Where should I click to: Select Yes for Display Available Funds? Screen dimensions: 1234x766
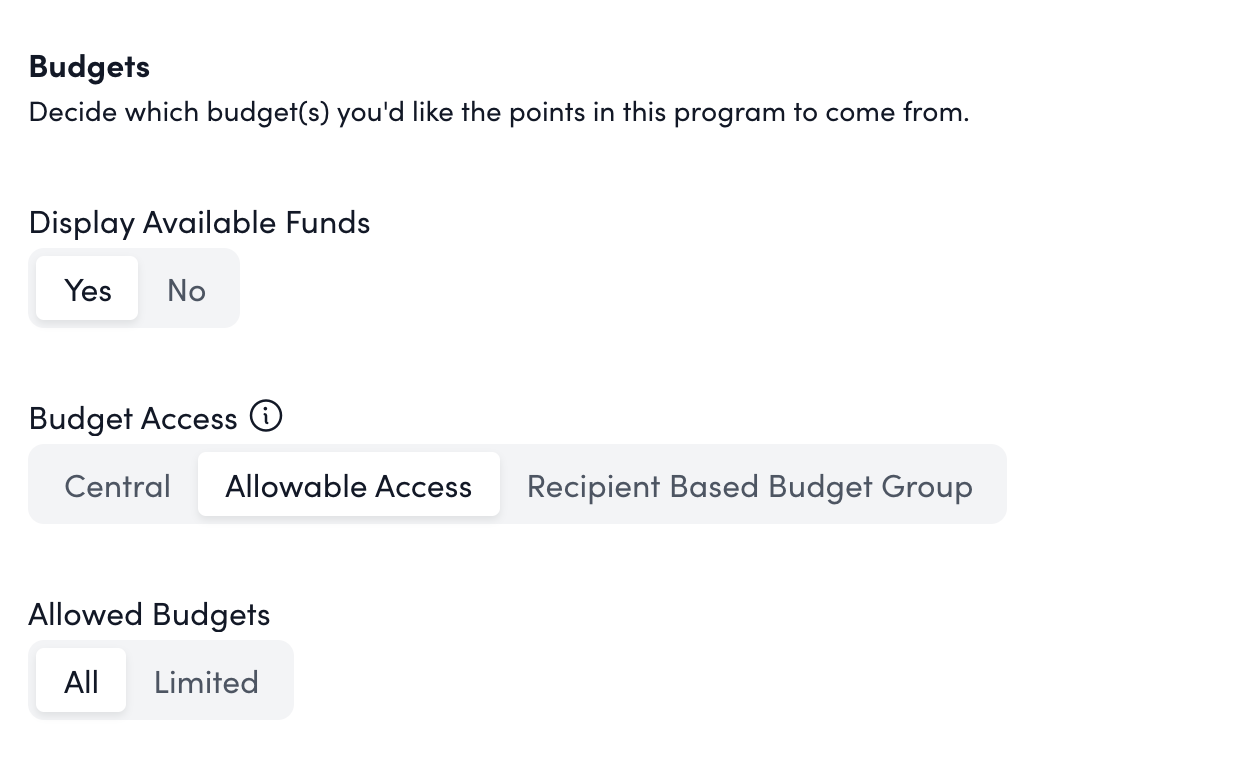(x=87, y=289)
